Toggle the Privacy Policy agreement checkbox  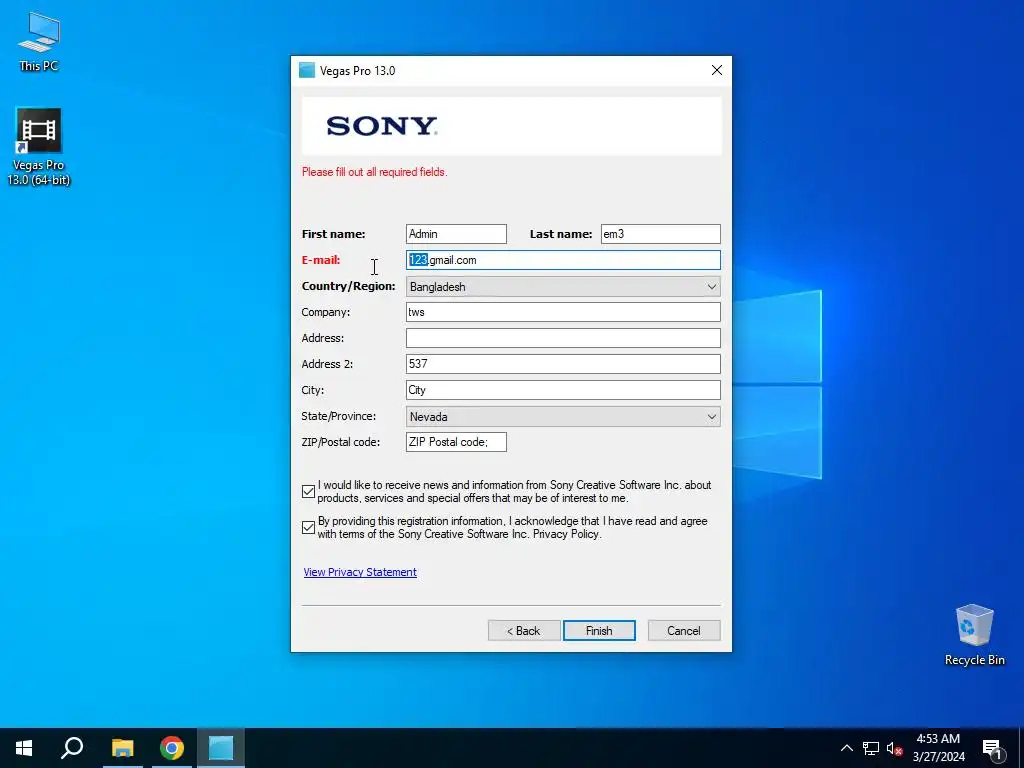click(309, 528)
